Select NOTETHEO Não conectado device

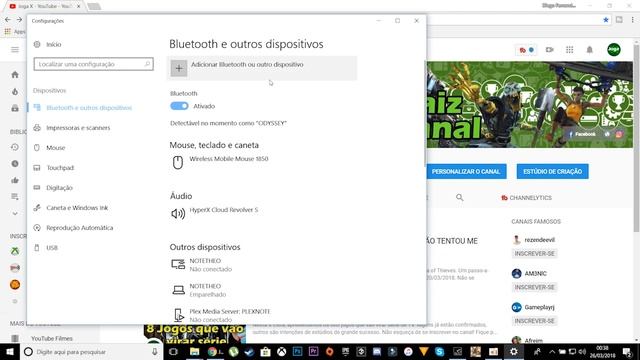pyautogui.click(x=211, y=265)
